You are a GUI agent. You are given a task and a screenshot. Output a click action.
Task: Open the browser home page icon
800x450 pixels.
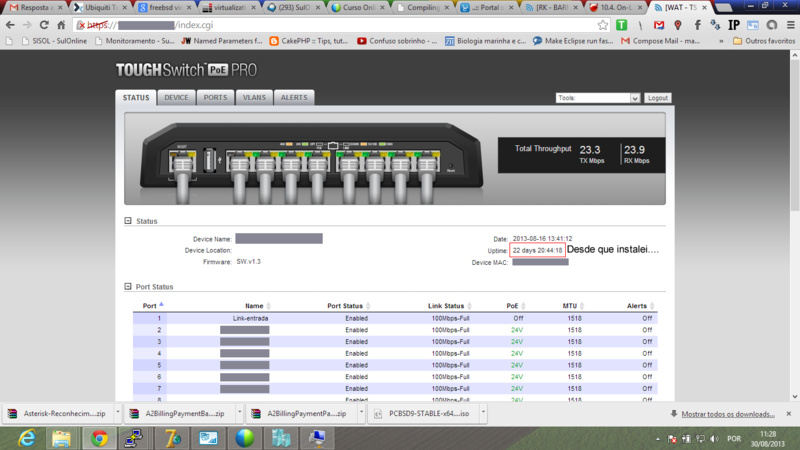pos(61,25)
